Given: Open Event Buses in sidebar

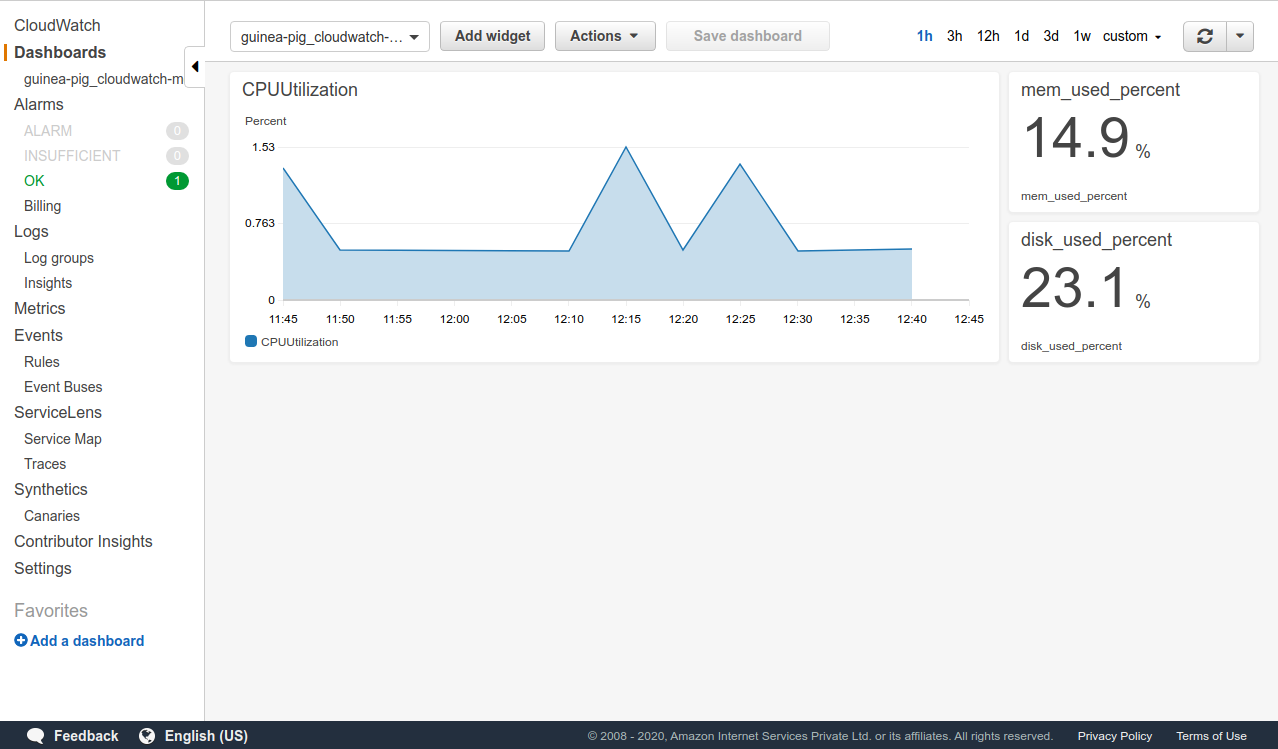Looking at the screenshot, I should click(x=63, y=387).
